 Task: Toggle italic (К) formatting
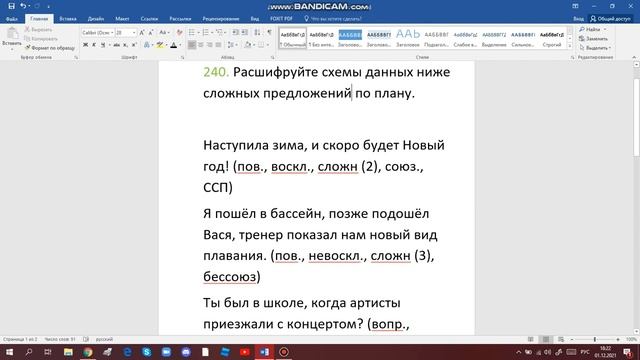(x=94, y=45)
